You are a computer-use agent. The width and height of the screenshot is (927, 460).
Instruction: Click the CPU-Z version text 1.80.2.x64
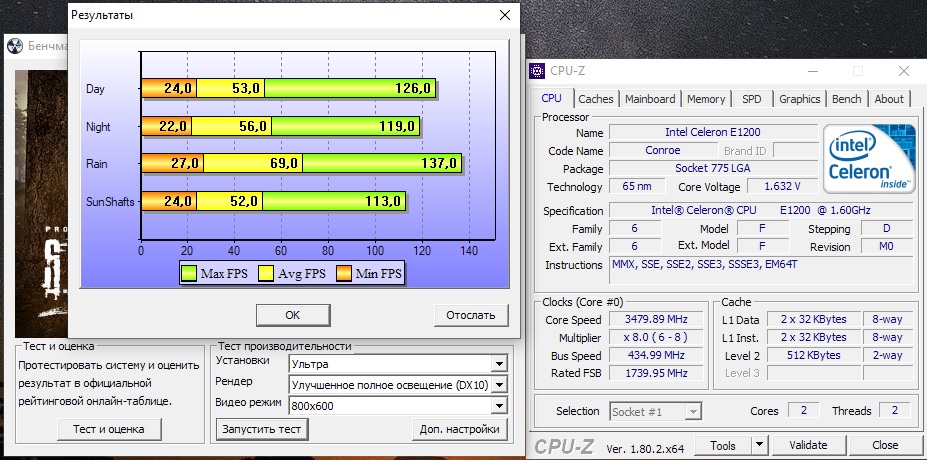[646, 449]
